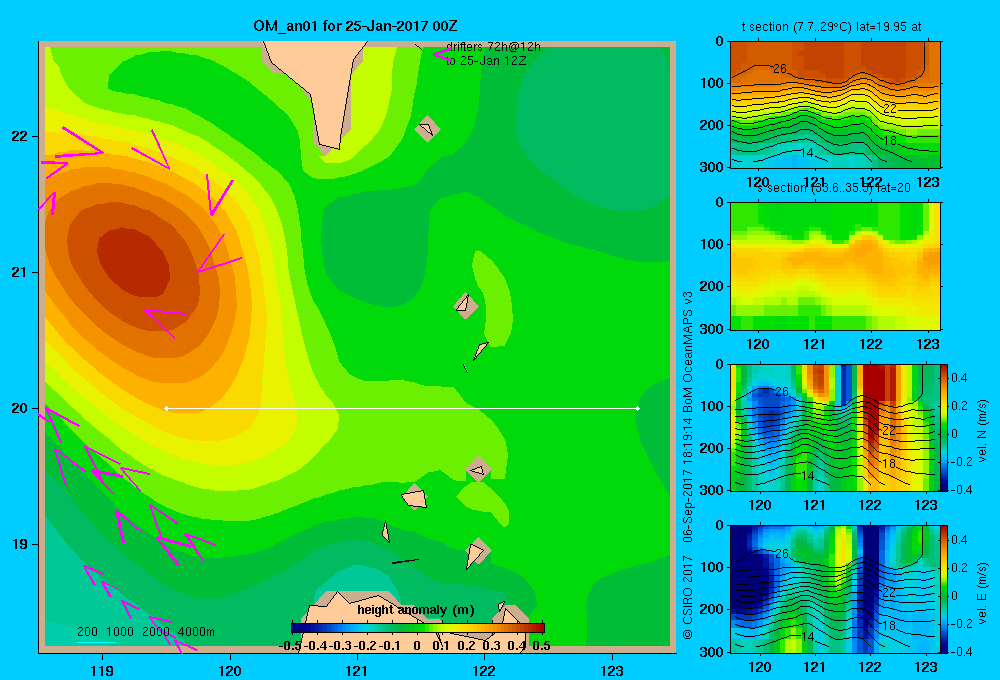The image size is (1000, 680).
Task: Click latitude label 21 on main map
Action: [x=20, y=272]
